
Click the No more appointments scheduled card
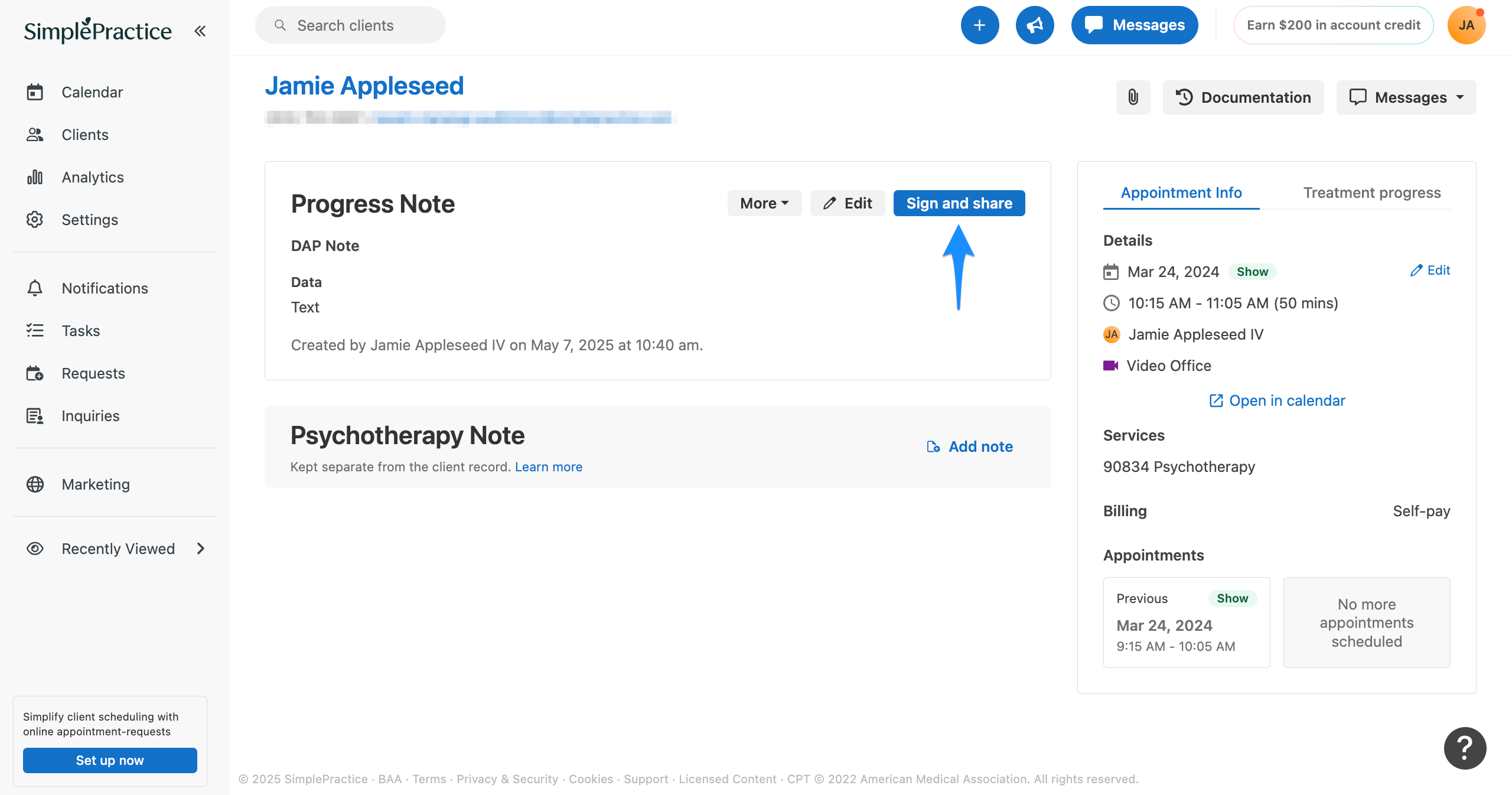click(x=1367, y=623)
